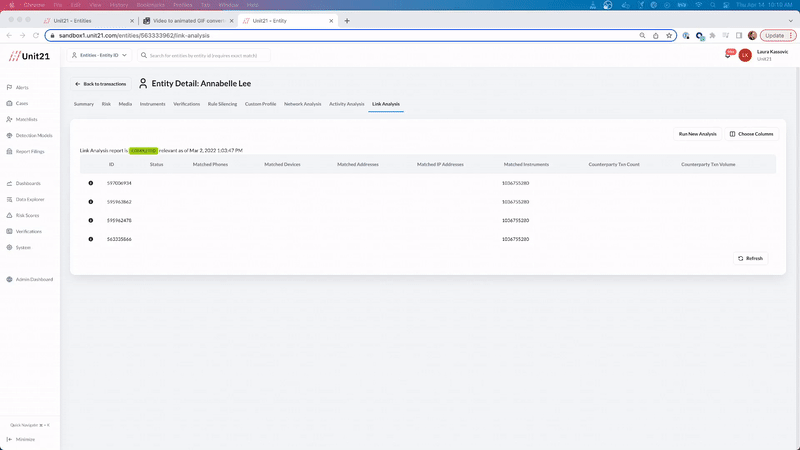Open Verifications in the sidebar
800x450 pixels.
(24, 232)
